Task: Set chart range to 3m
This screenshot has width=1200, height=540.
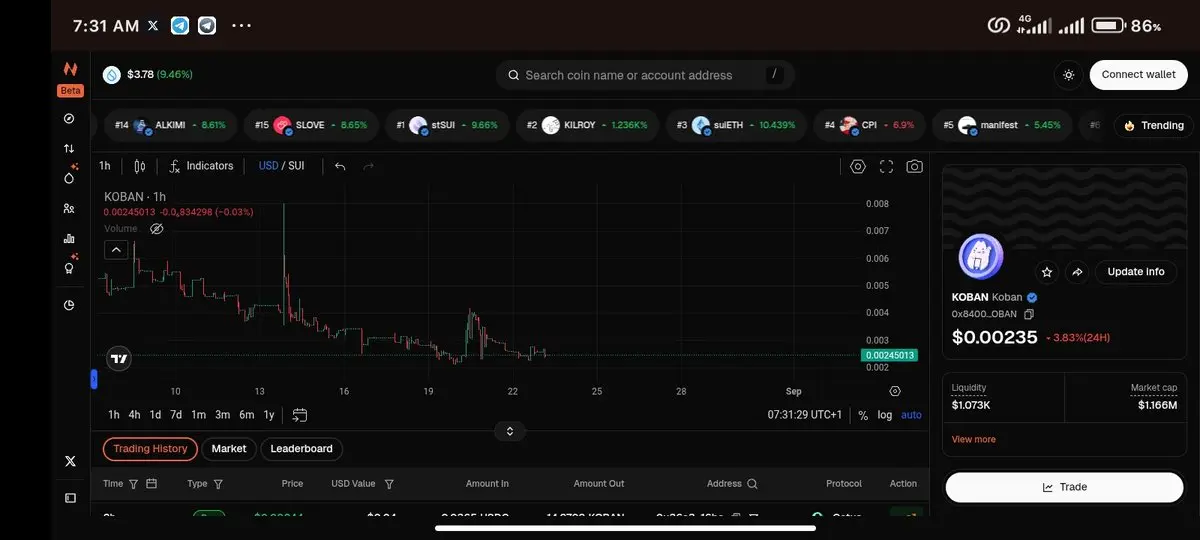Action: click(222, 415)
